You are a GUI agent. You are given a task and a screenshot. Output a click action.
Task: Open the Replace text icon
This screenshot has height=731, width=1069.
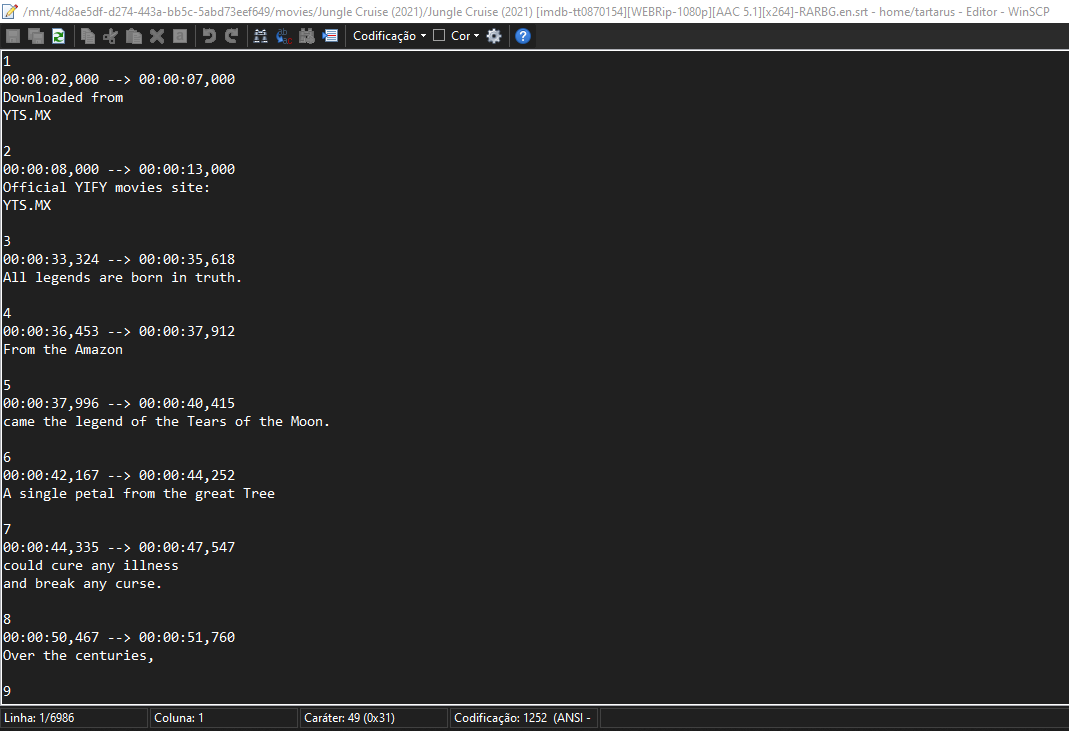pyautogui.click(x=284, y=36)
